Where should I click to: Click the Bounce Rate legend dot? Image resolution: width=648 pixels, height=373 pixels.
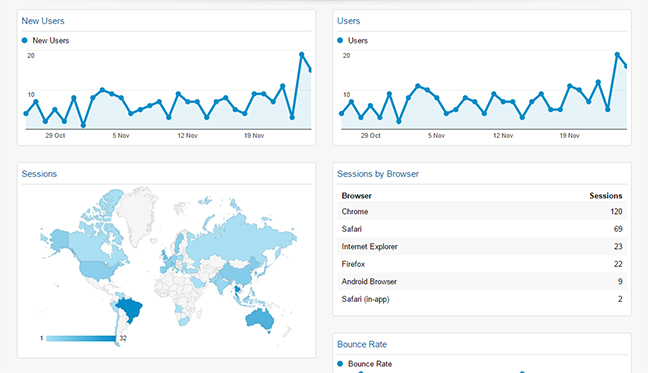[340, 364]
